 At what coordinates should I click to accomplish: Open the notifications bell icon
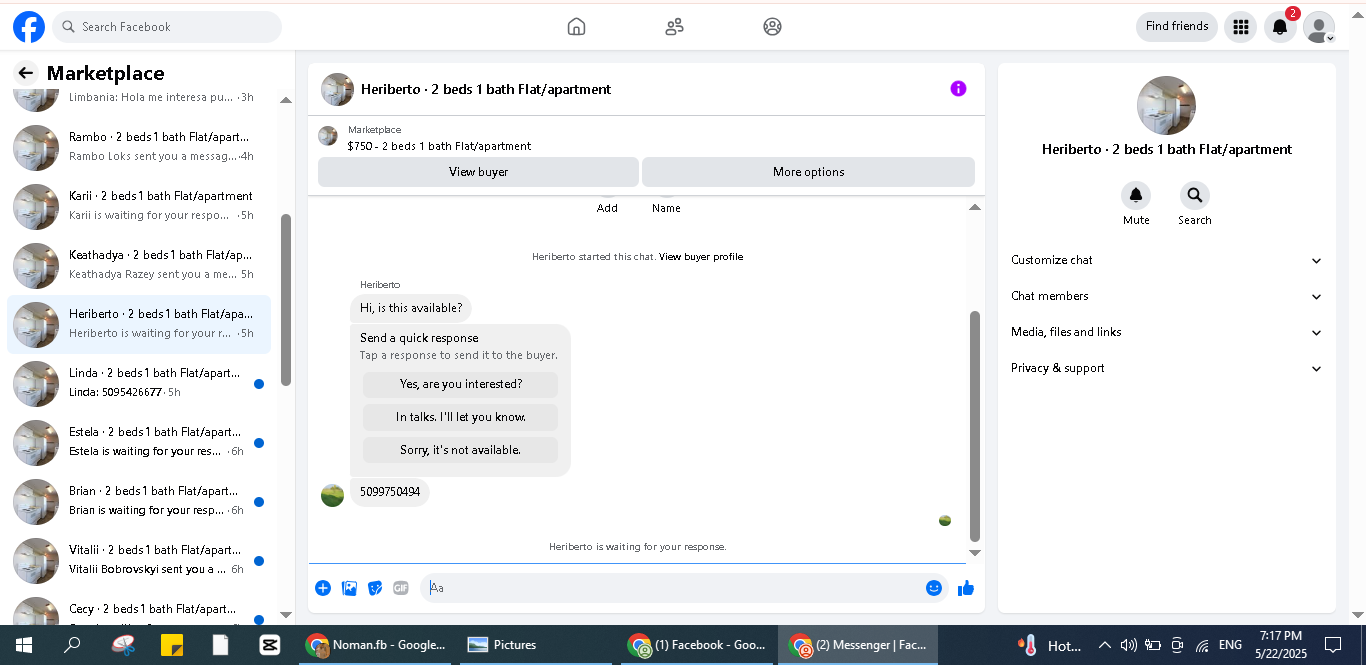(1280, 27)
